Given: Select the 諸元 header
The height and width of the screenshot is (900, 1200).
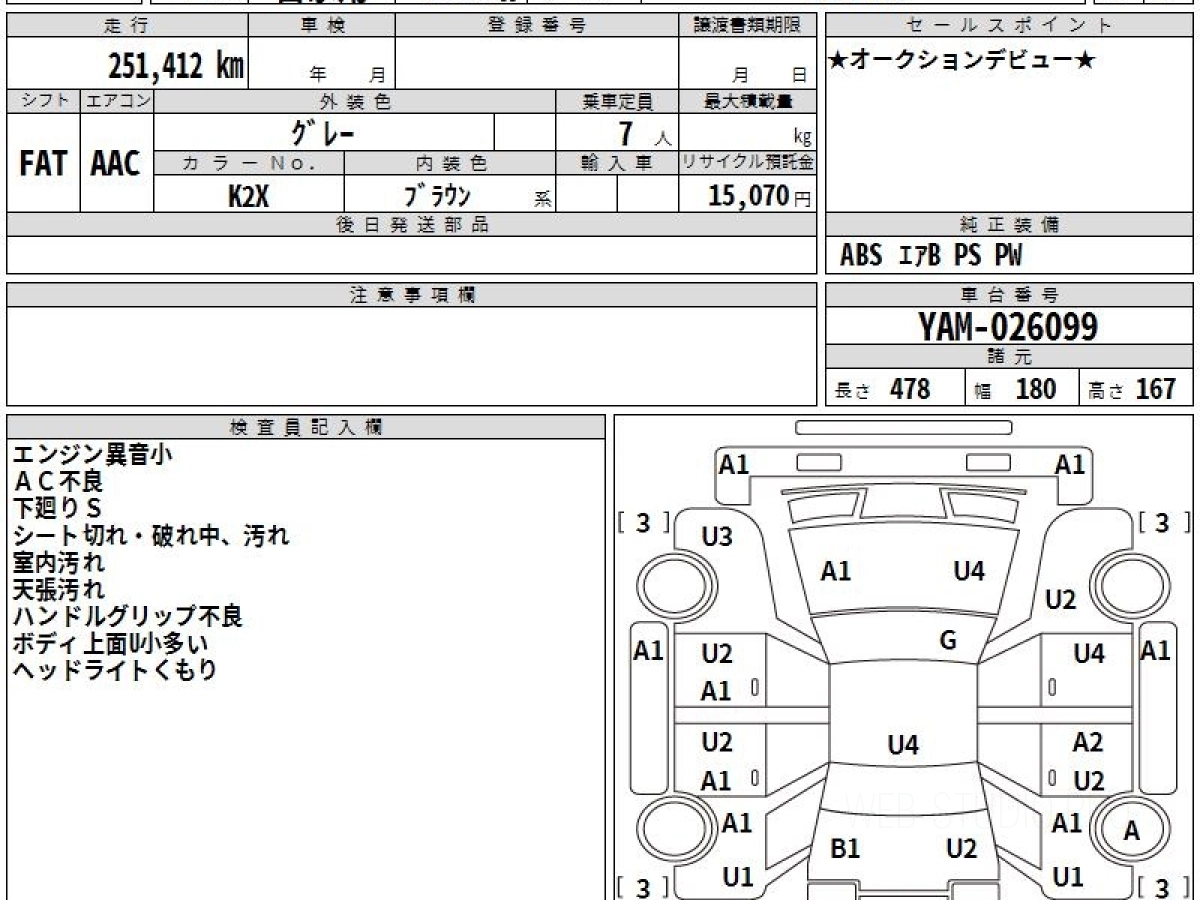Looking at the screenshot, I should tap(1010, 357).
